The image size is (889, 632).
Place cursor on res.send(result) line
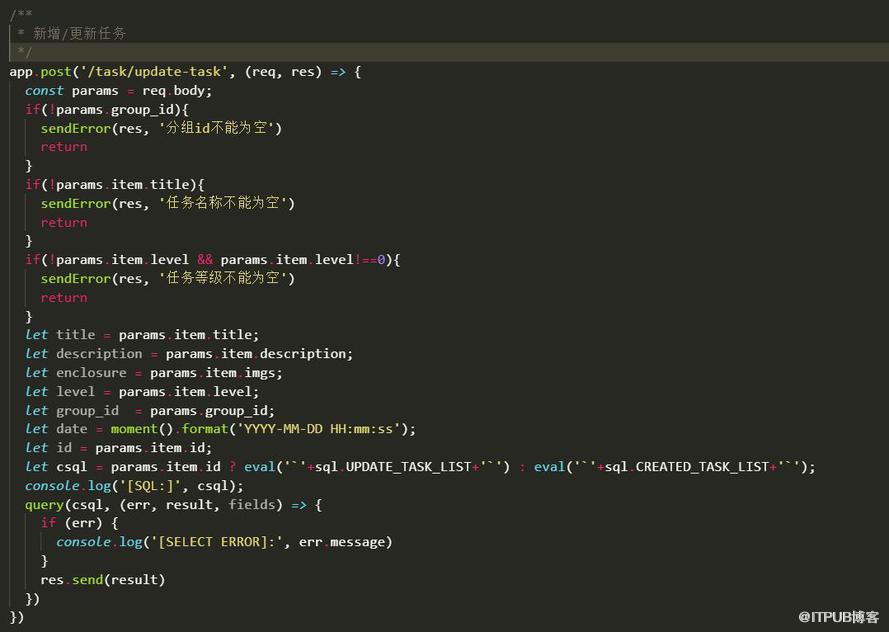pos(103,580)
